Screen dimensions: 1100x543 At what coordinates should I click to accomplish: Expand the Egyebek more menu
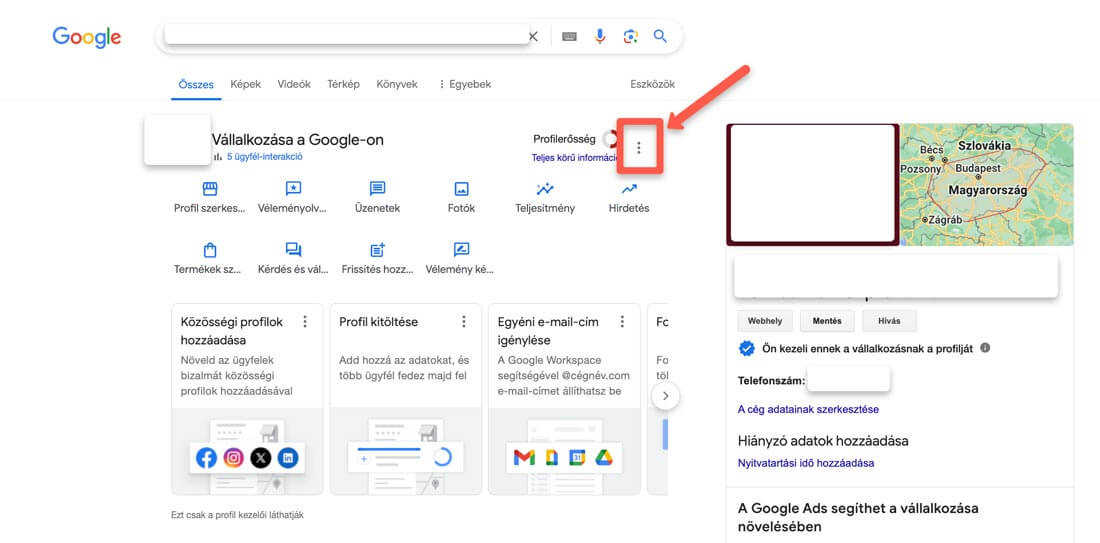point(464,84)
